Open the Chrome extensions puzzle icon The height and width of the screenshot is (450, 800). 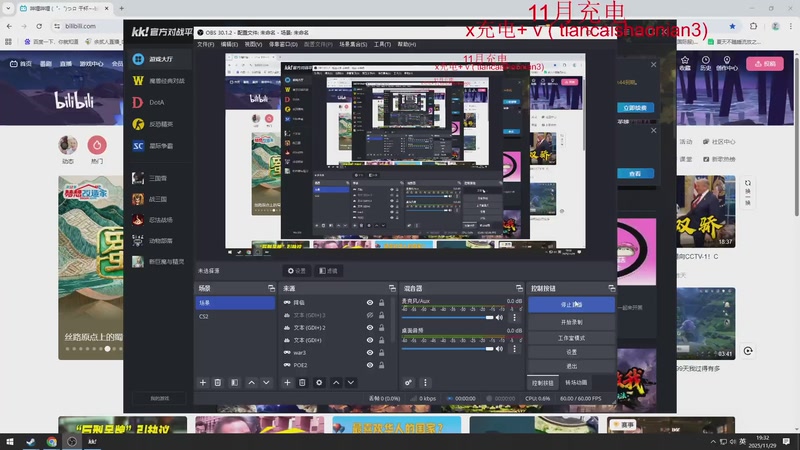[754, 26]
